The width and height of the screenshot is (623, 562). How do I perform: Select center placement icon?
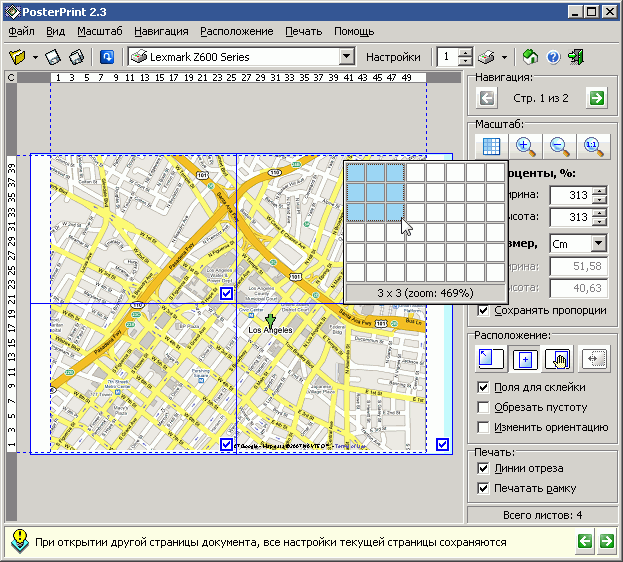525,359
